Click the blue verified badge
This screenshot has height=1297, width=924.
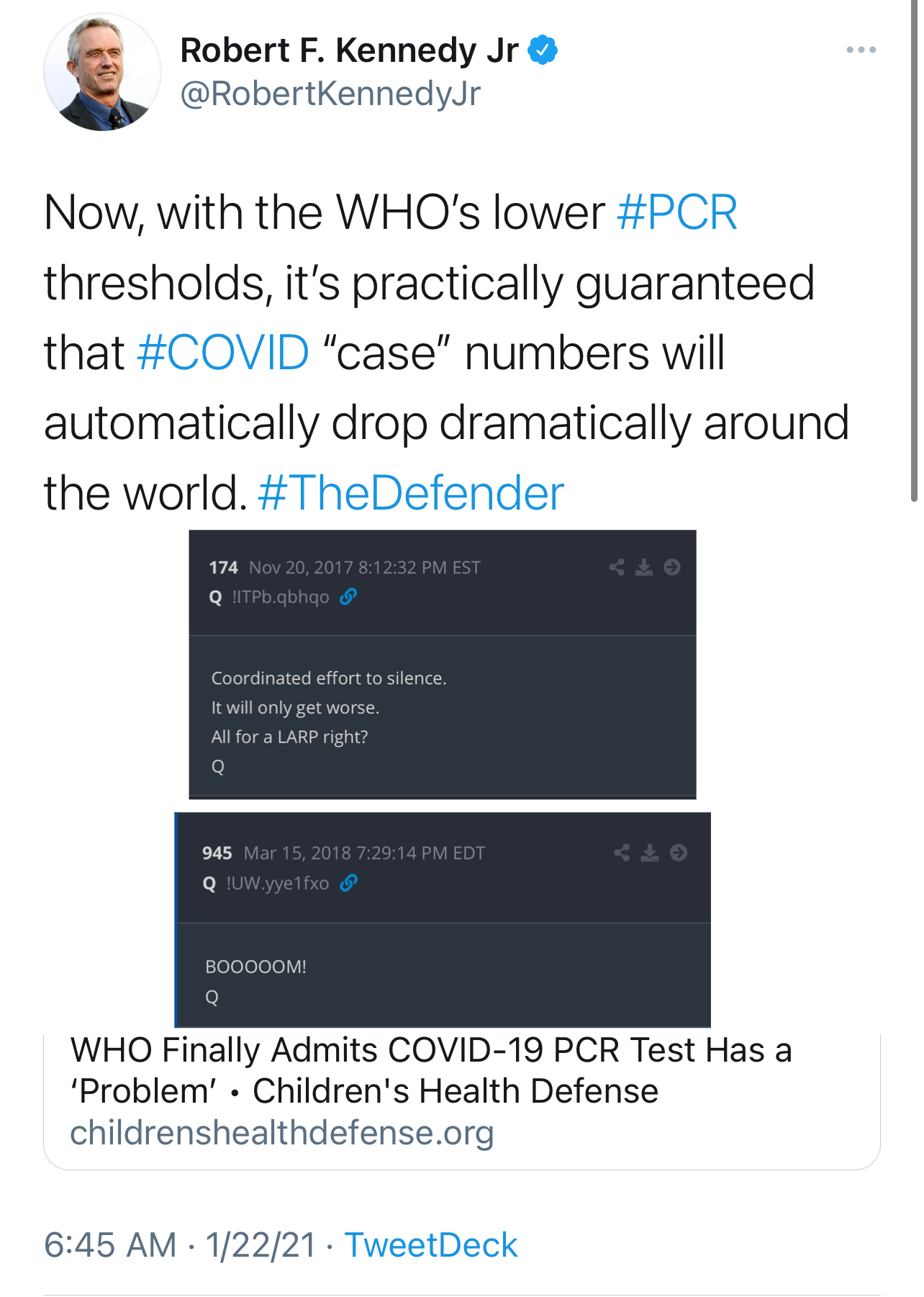tap(543, 50)
